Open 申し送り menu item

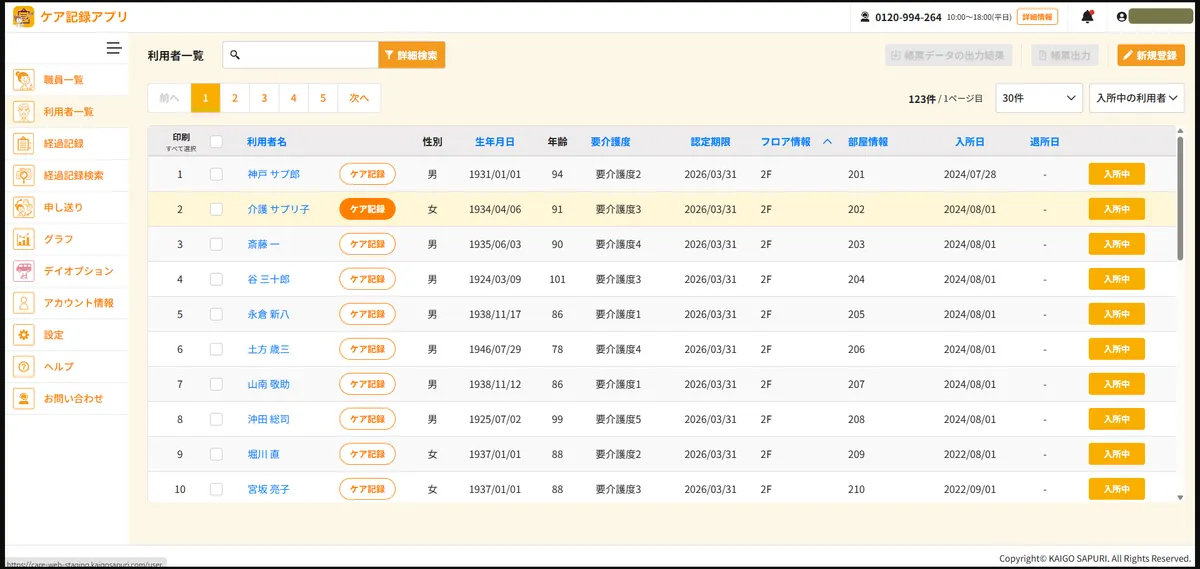point(64,208)
